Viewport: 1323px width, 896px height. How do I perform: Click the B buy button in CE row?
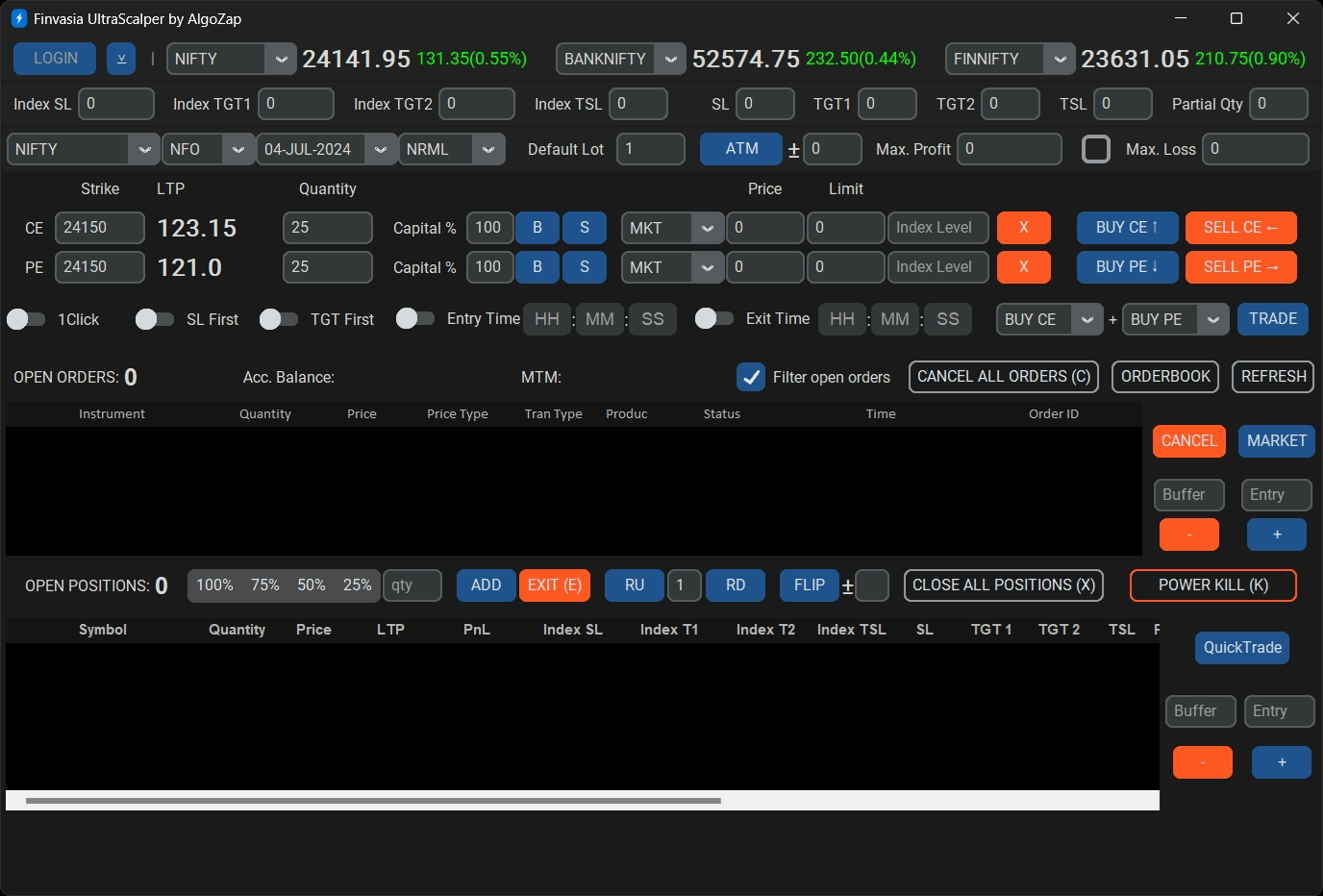(537, 228)
